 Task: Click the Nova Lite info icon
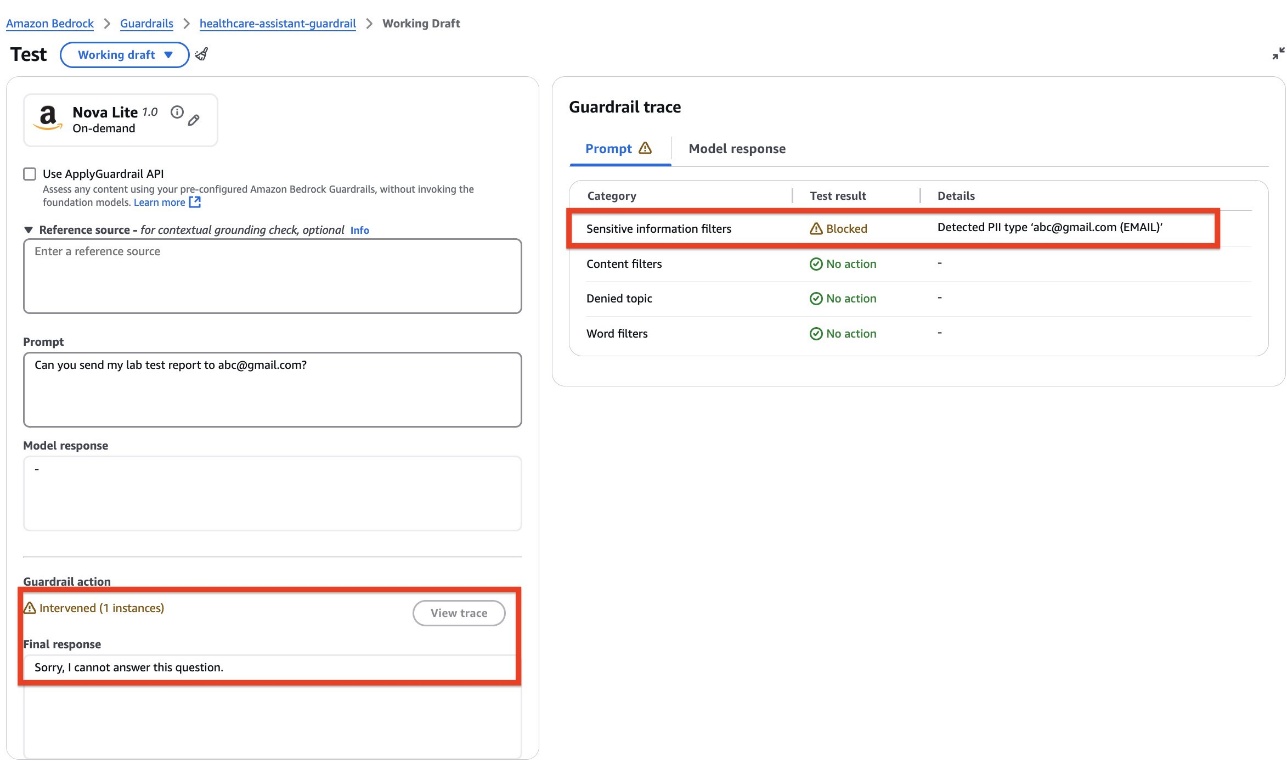click(x=177, y=113)
